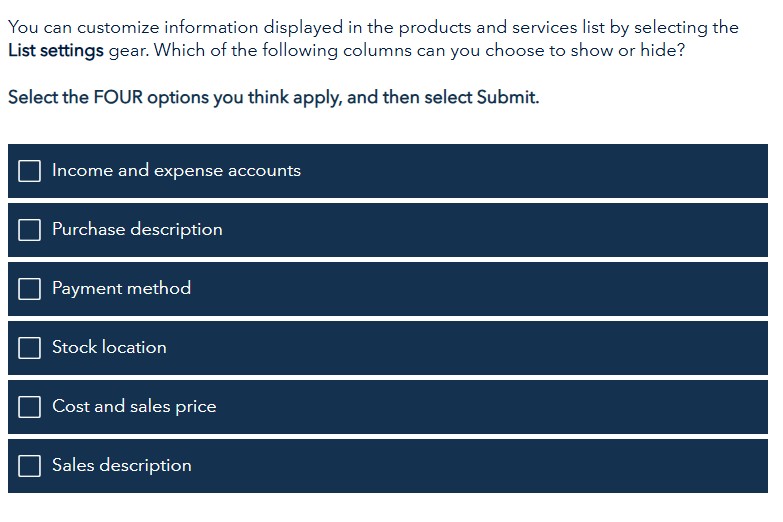The image size is (783, 522).
Task: Click the 'Sales description' label text
Action: [x=122, y=466]
